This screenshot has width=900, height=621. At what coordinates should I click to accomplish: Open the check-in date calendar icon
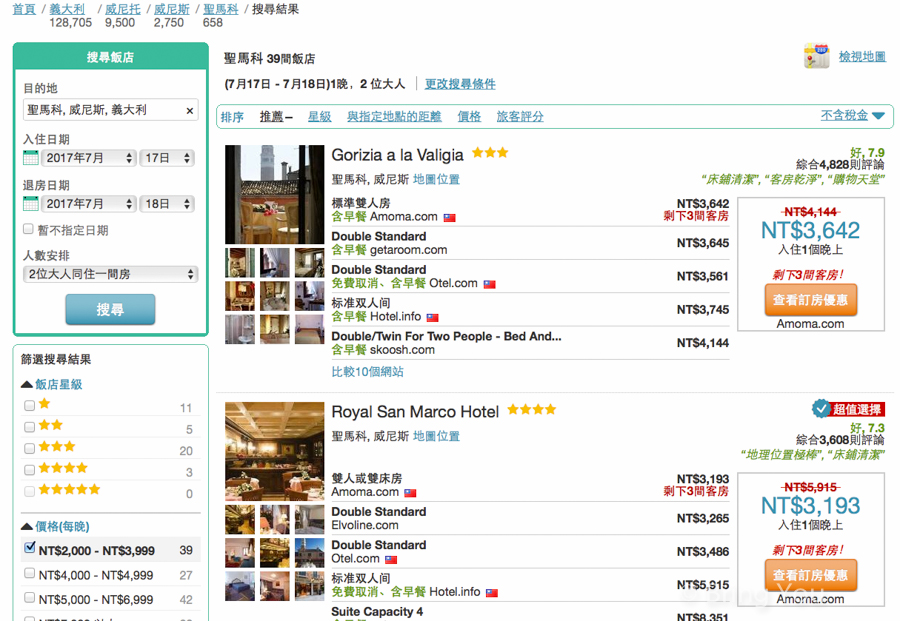[x=30, y=158]
